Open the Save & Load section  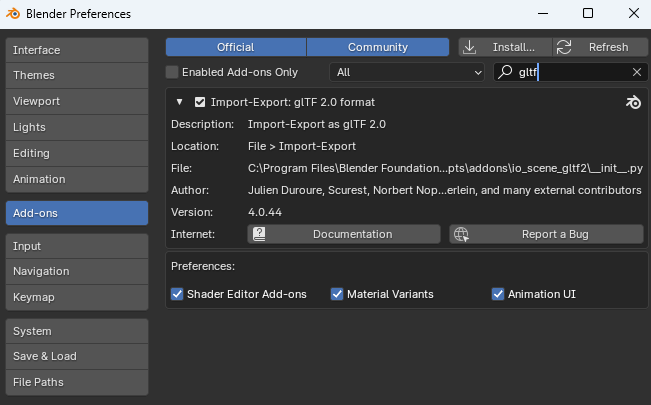tap(77, 356)
